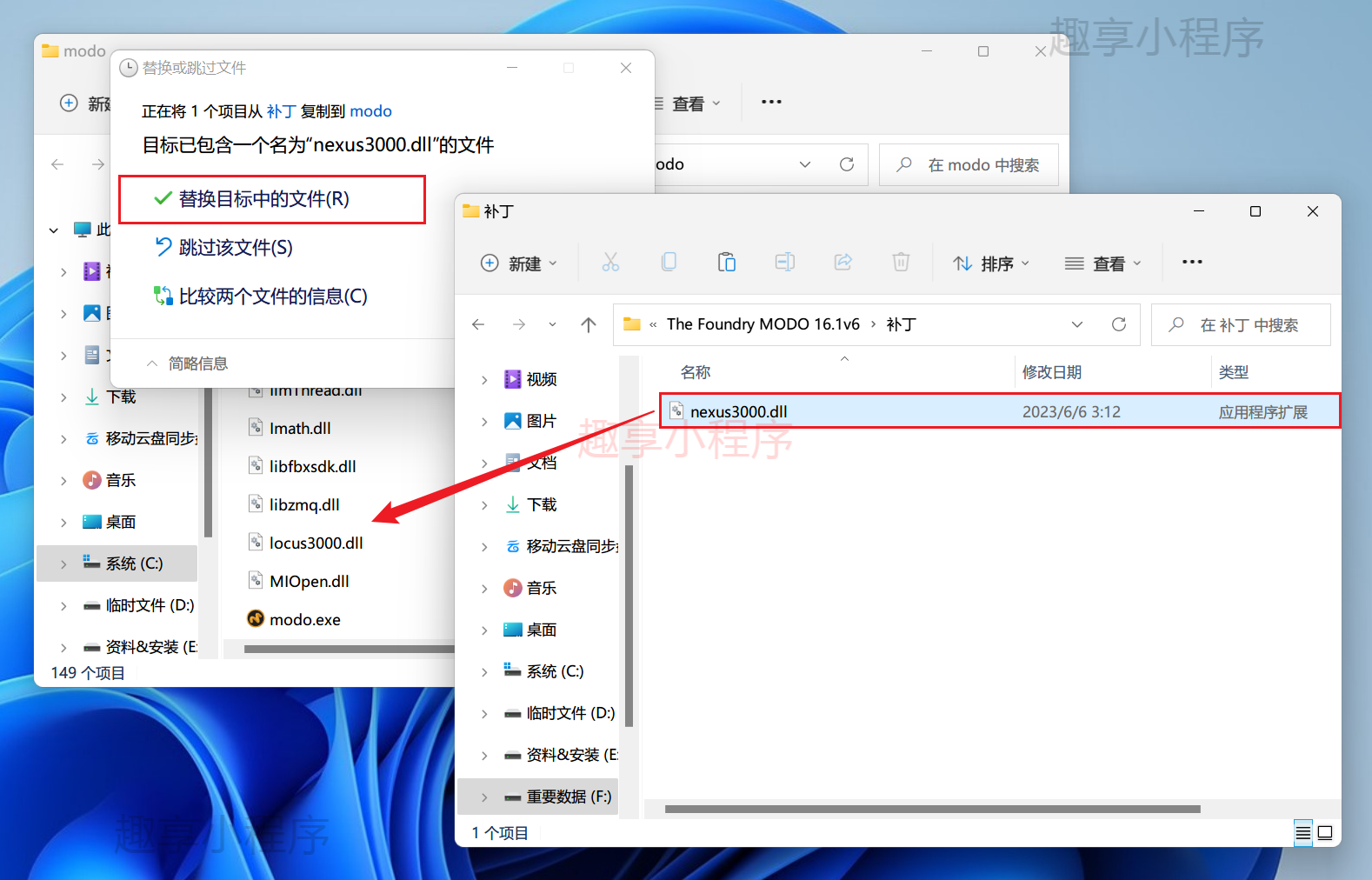Sort by 修改日期 column header
This screenshot has height=880, width=1372.
(1052, 372)
